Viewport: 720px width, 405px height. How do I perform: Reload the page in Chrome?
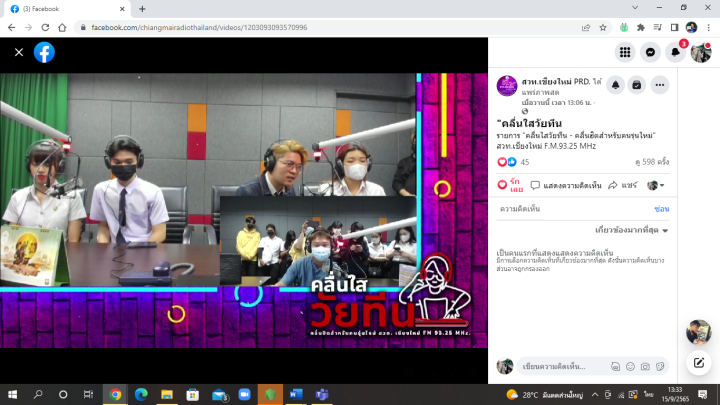(x=45, y=28)
